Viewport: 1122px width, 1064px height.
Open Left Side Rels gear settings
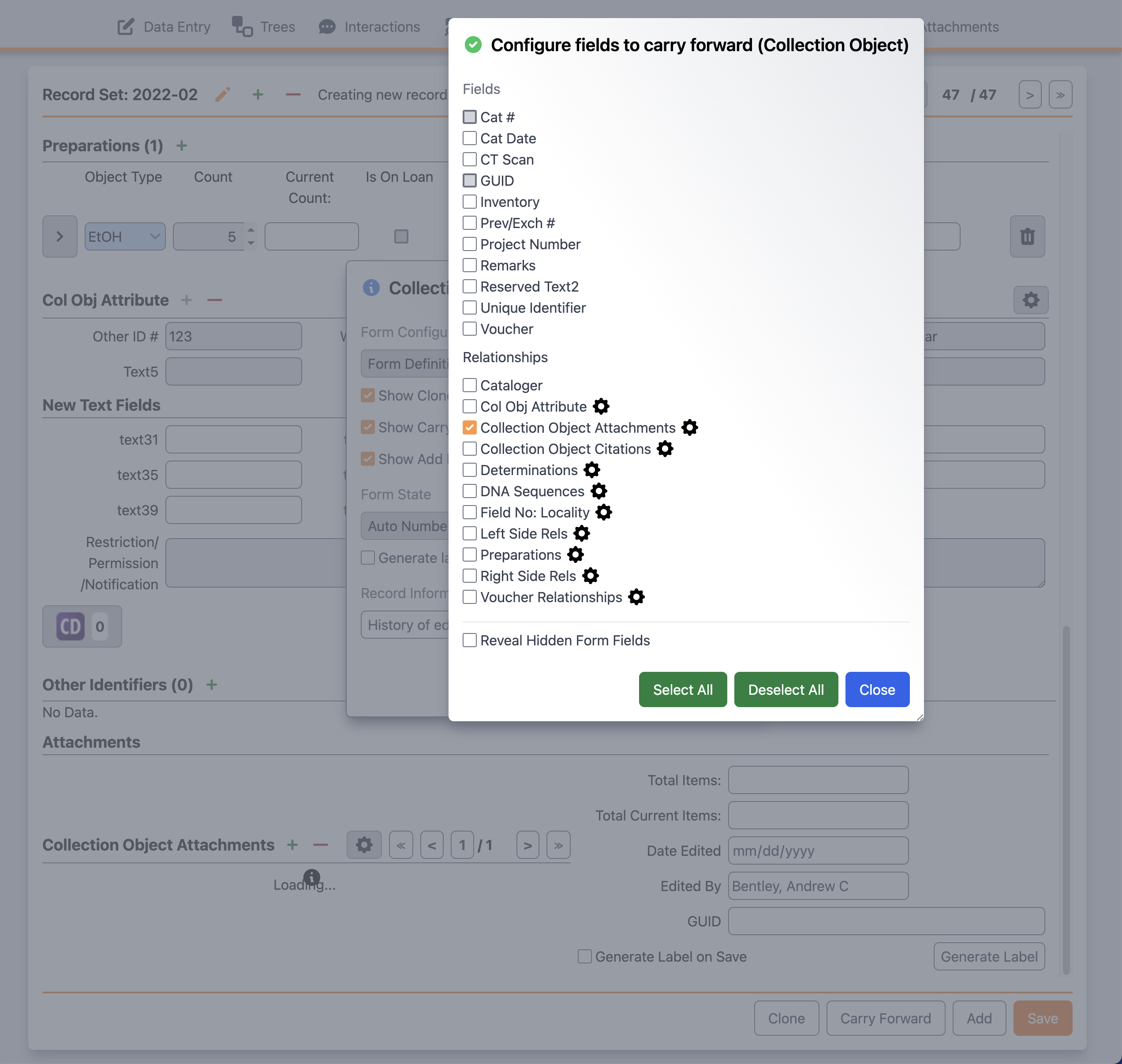(x=582, y=533)
